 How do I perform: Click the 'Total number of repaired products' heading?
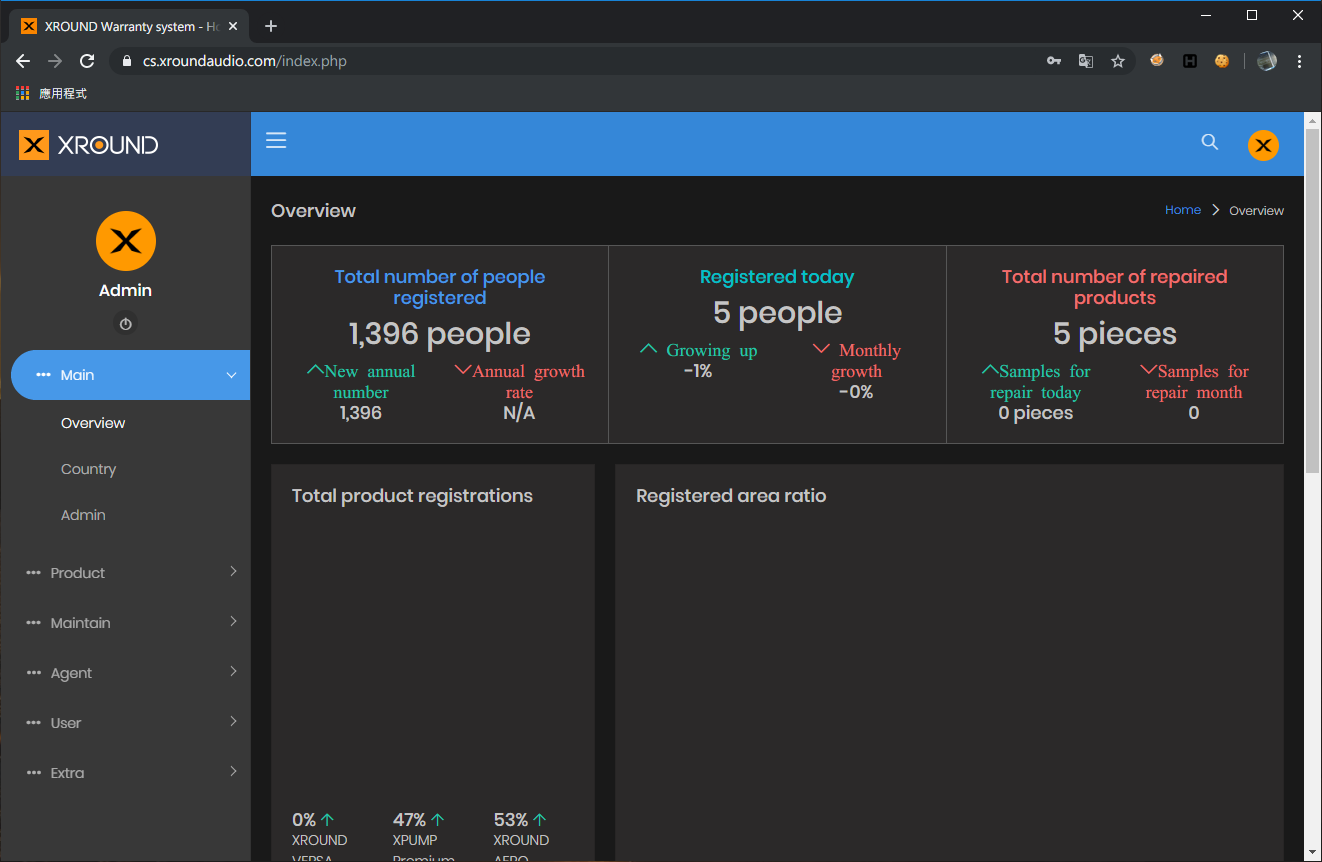[1115, 287]
